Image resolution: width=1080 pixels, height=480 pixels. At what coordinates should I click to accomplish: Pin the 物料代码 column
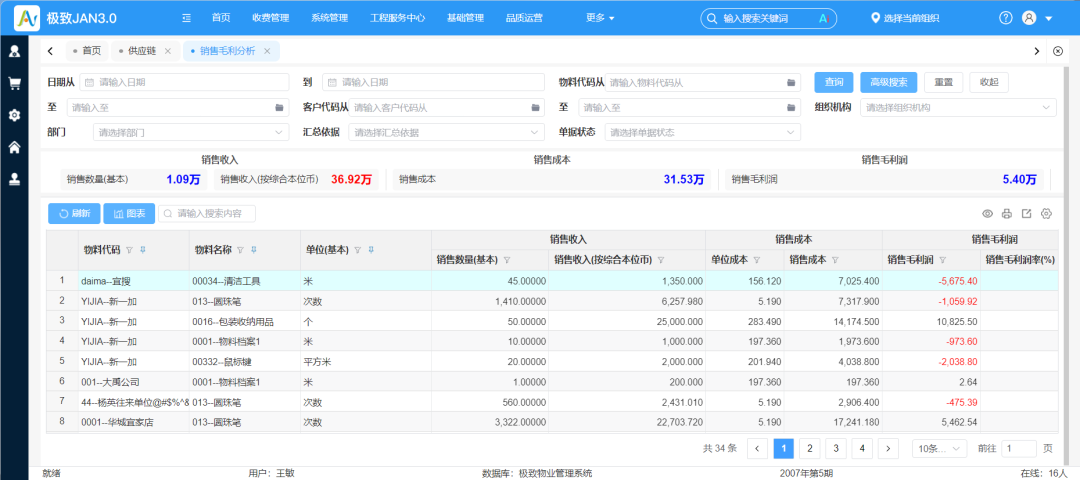click(x=143, y=250)
